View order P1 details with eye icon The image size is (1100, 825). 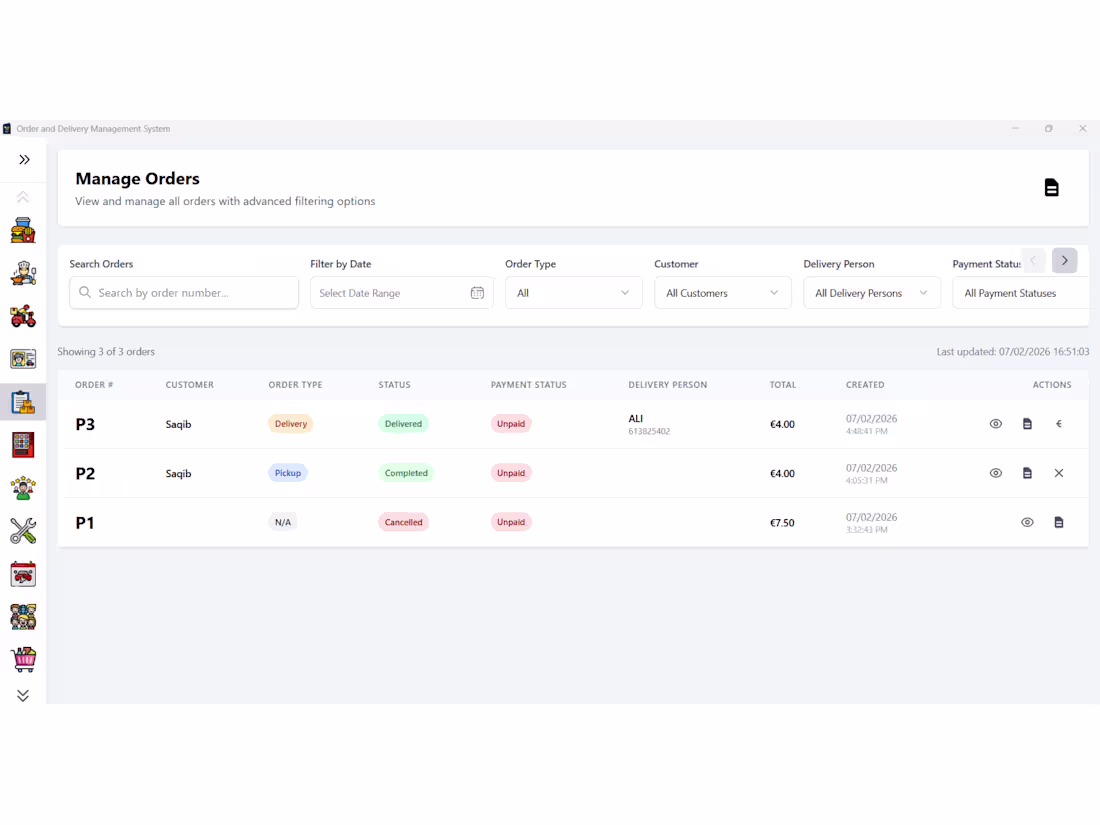[x=1027, y=522]
